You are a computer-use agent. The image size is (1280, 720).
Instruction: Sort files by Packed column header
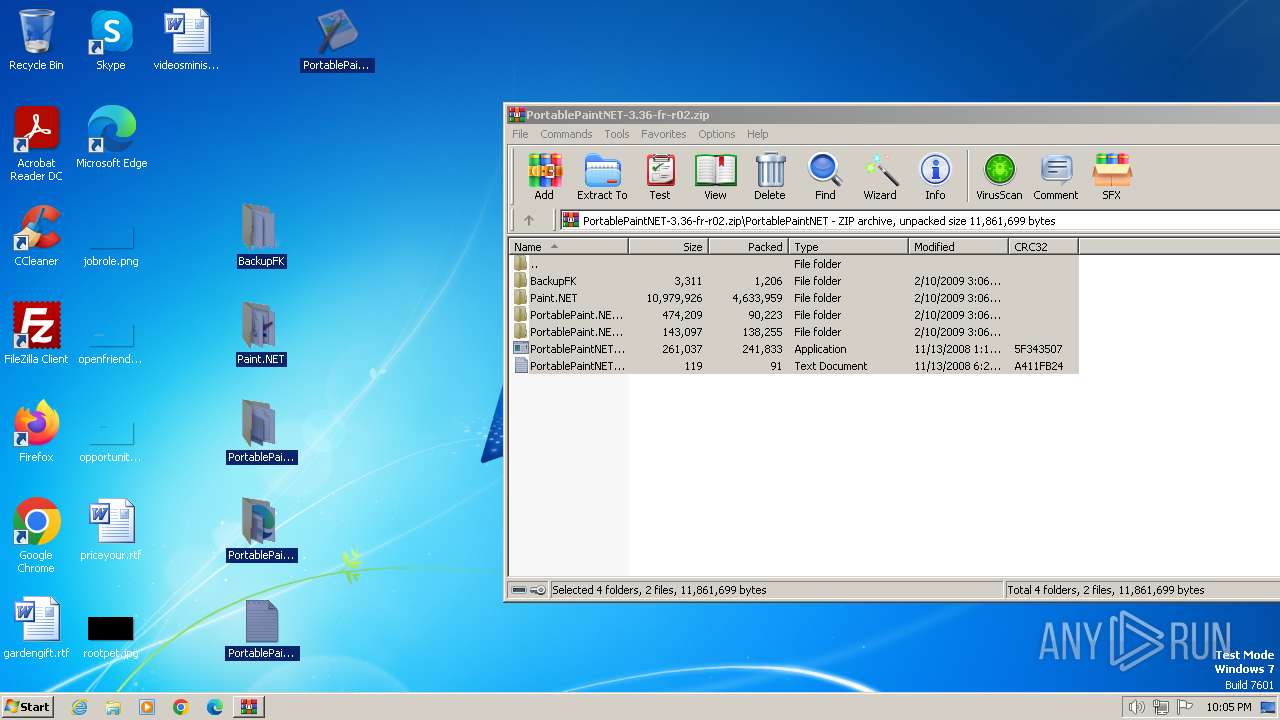pos(748,246)
